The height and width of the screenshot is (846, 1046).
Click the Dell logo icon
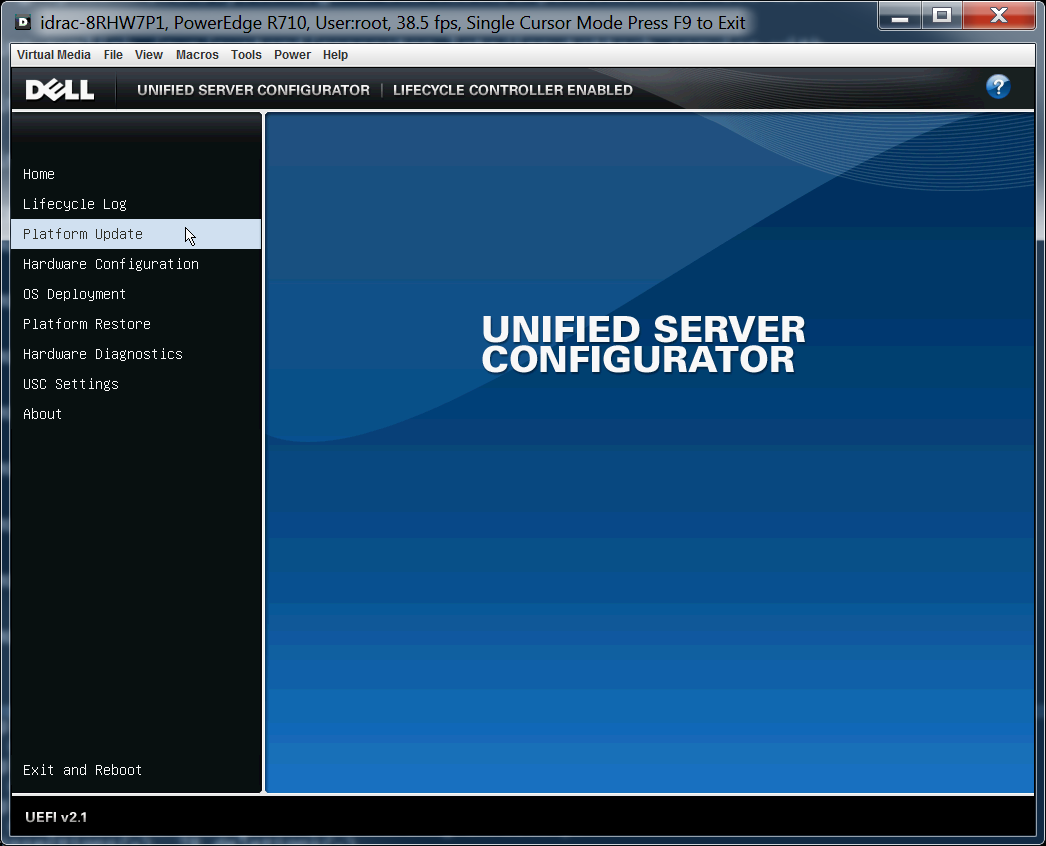[59, 89]
